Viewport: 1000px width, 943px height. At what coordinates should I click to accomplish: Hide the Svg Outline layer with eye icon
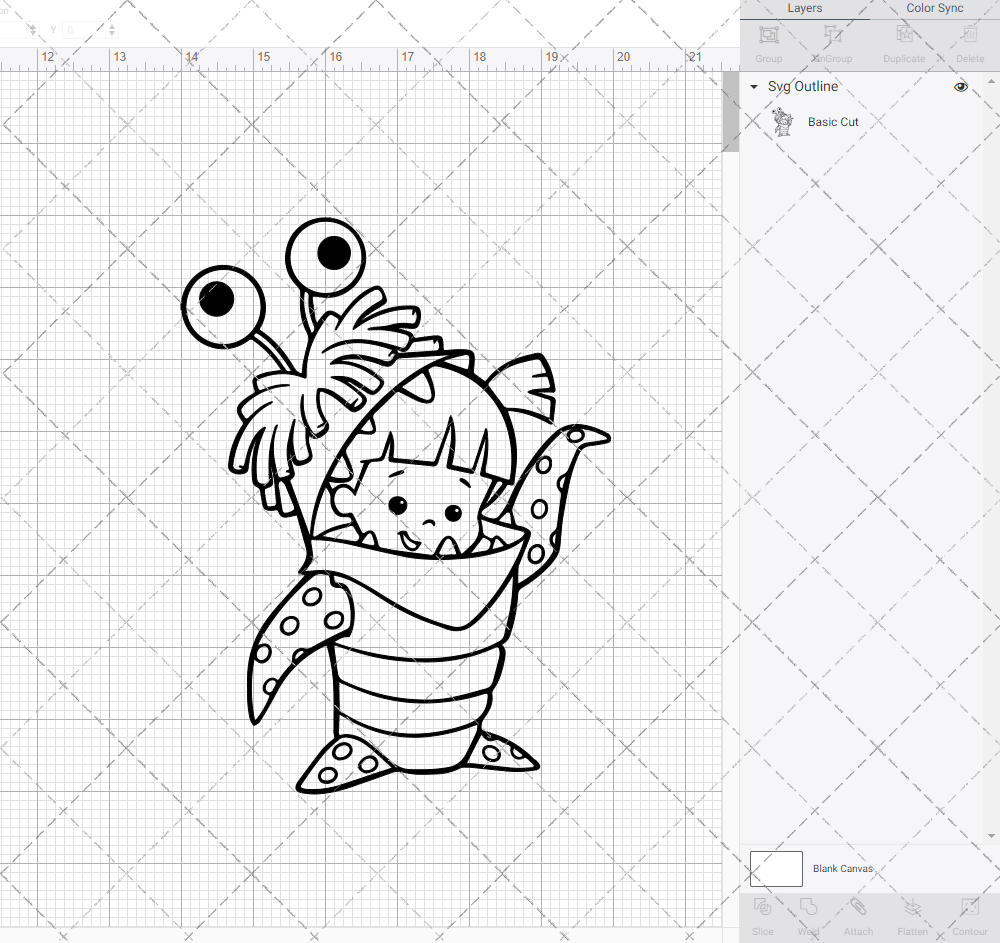pos(961,87)
